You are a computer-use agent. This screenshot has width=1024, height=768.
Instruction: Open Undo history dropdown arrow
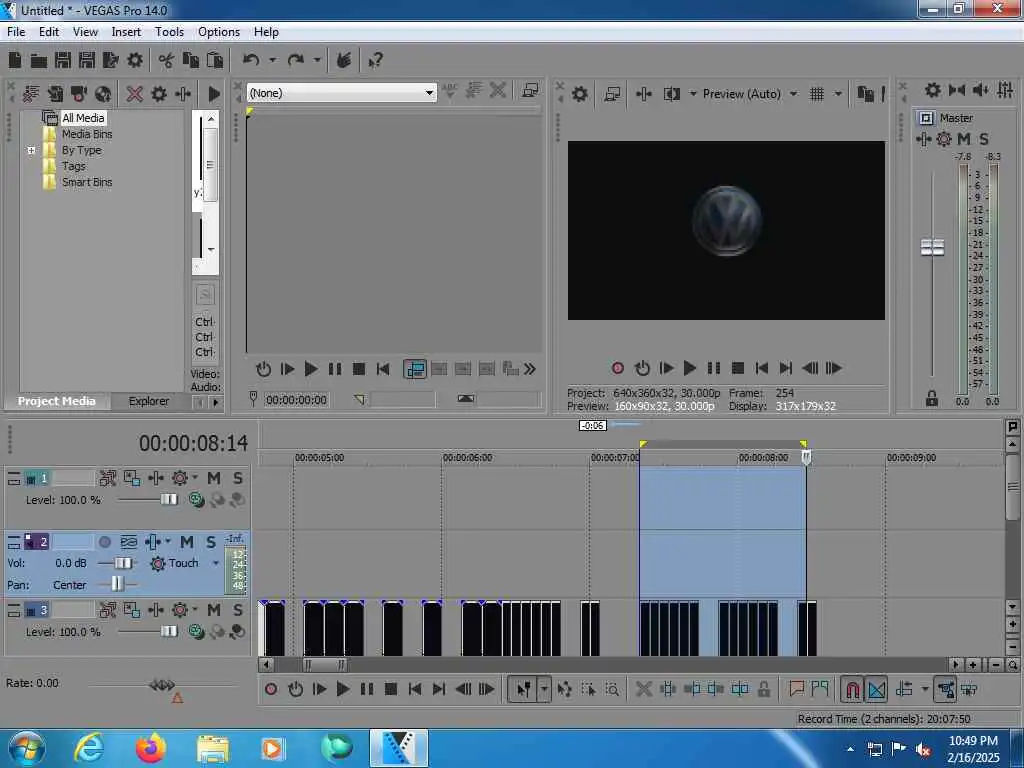pos(272,61)
